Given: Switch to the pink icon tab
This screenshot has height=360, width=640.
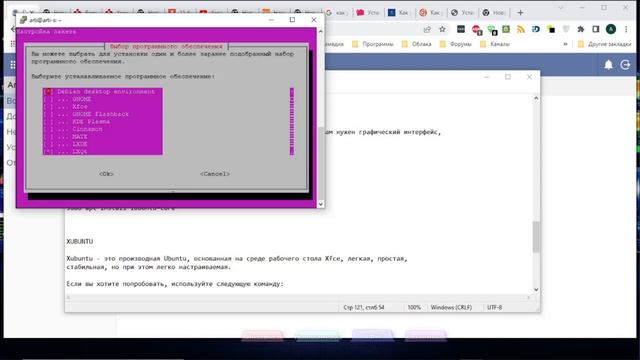Looking at the screenshot, I should (x=368, y=13).
